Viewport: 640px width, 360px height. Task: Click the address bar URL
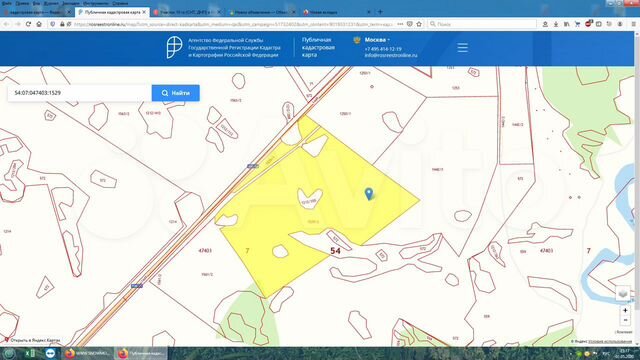(233, 24)
